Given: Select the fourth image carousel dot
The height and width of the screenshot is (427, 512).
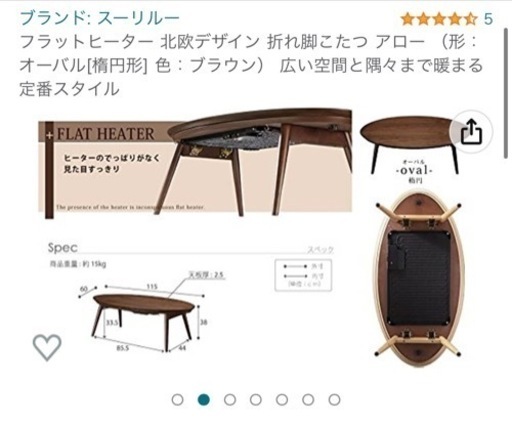Looking at the screenshot, I should tap(256, 399).
